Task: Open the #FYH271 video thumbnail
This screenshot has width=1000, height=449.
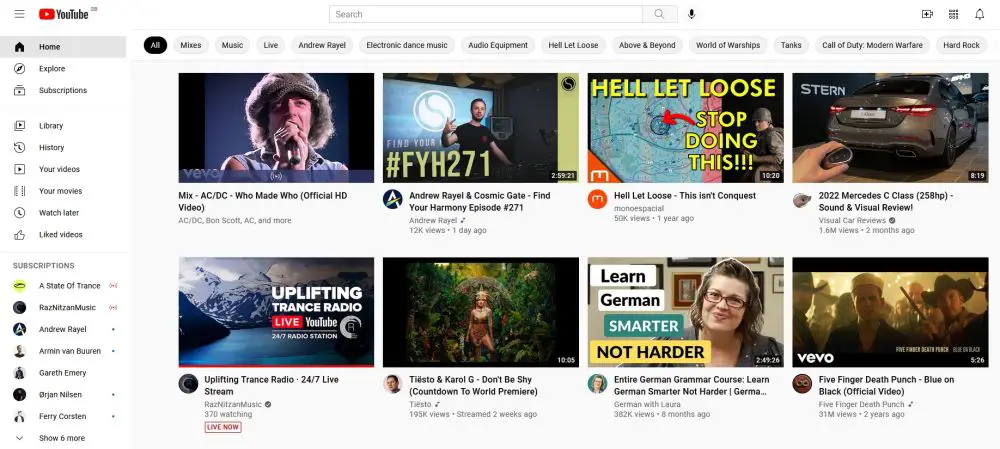Action: click(481, 128)
